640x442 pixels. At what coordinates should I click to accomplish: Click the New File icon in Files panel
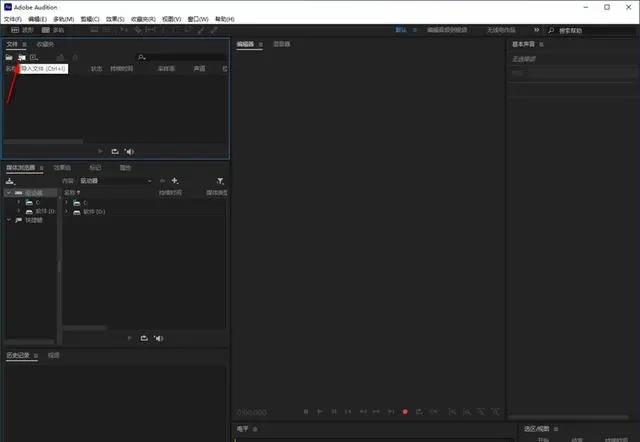click(33, 57)
